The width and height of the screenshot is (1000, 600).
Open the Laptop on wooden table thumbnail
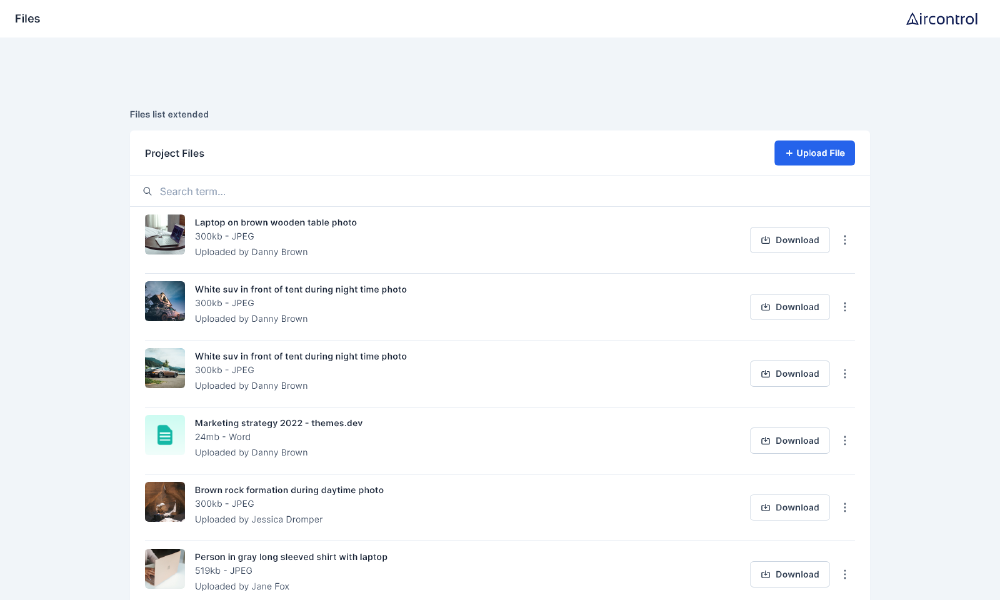tap(165, 234)
